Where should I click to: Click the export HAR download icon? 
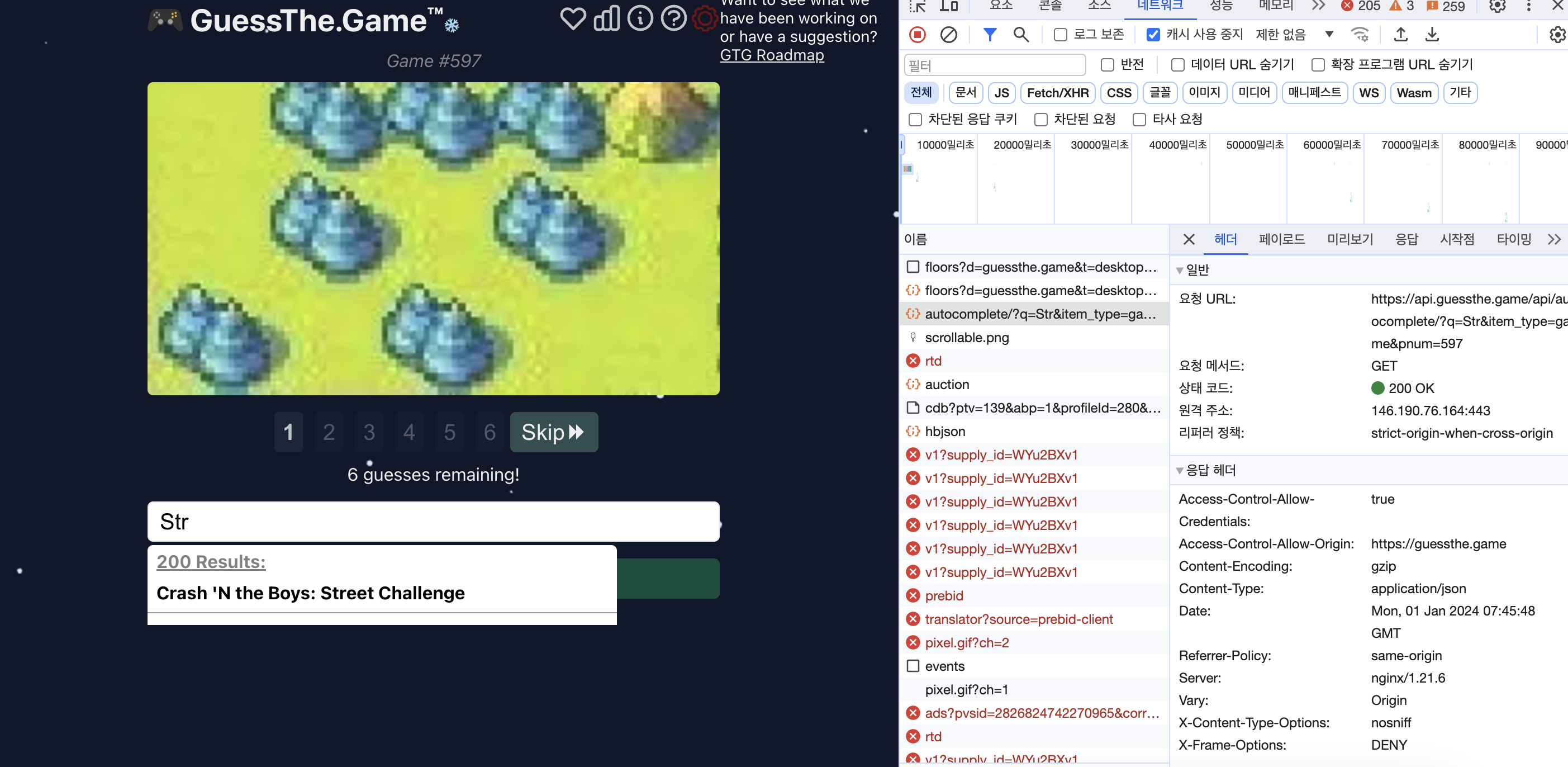[1432, 35]
